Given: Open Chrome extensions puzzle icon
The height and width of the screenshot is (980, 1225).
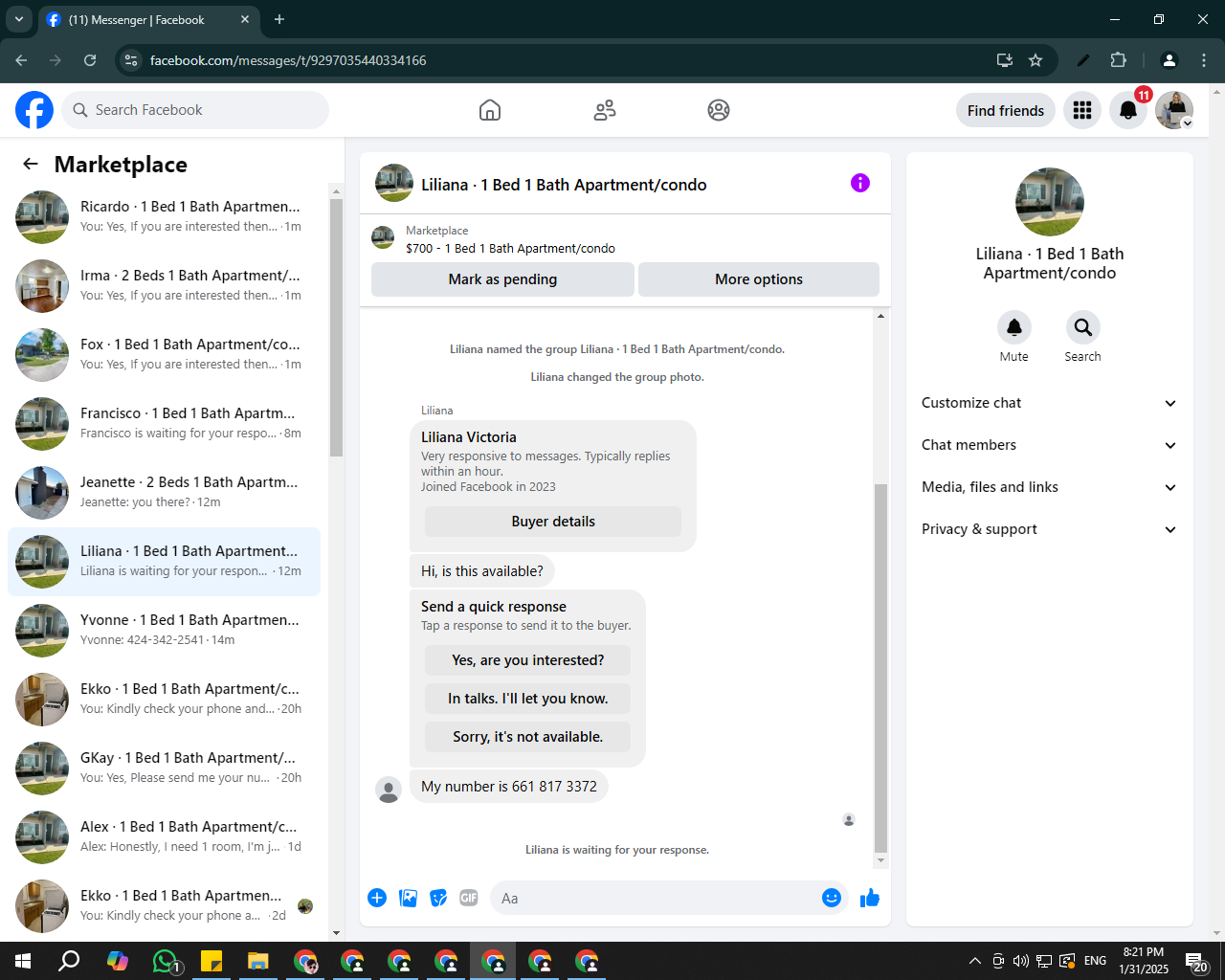Looking at the screenshot, I should [1118, 60].
